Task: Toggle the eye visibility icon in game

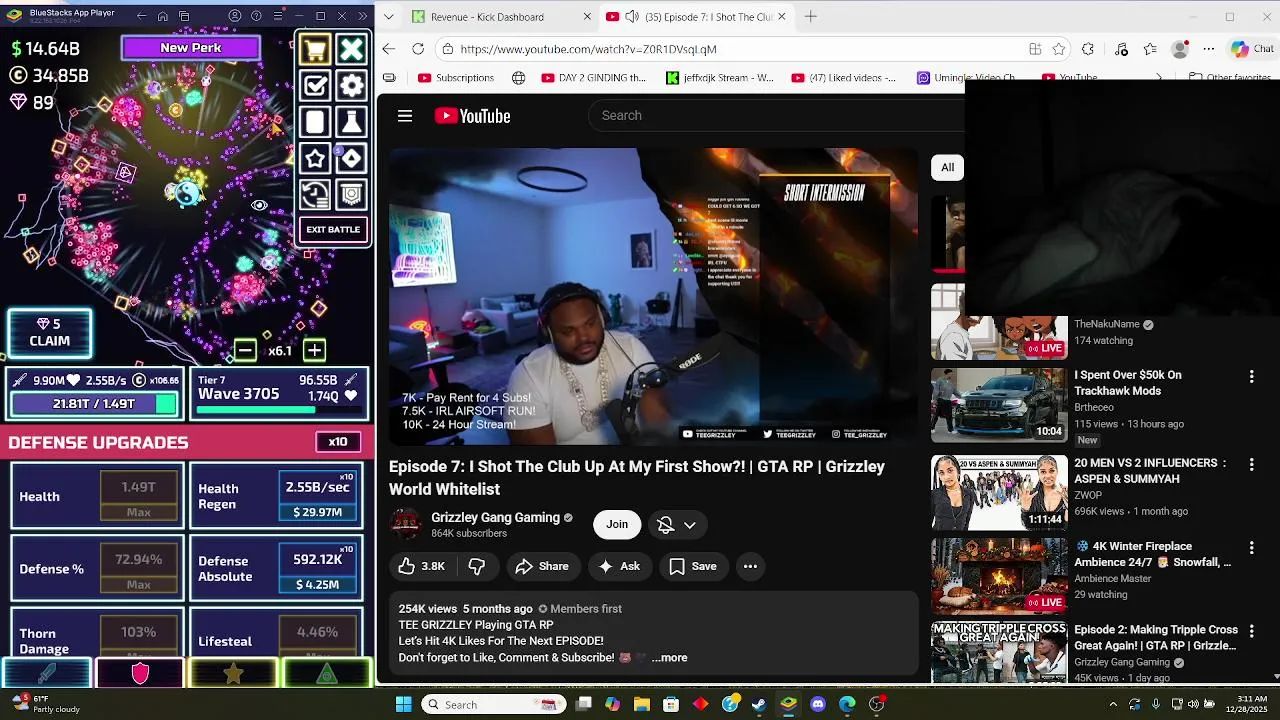Action: coord(259,205)
